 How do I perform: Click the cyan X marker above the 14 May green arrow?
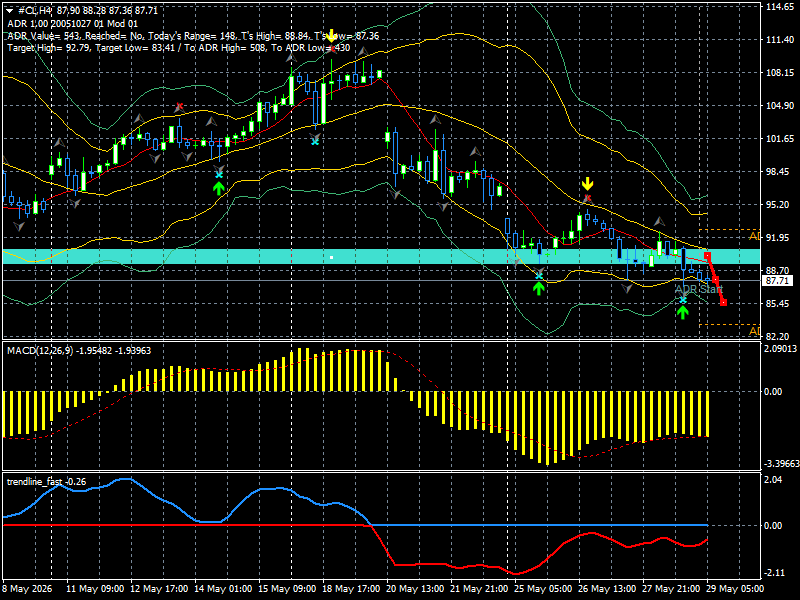coord(219,175)
